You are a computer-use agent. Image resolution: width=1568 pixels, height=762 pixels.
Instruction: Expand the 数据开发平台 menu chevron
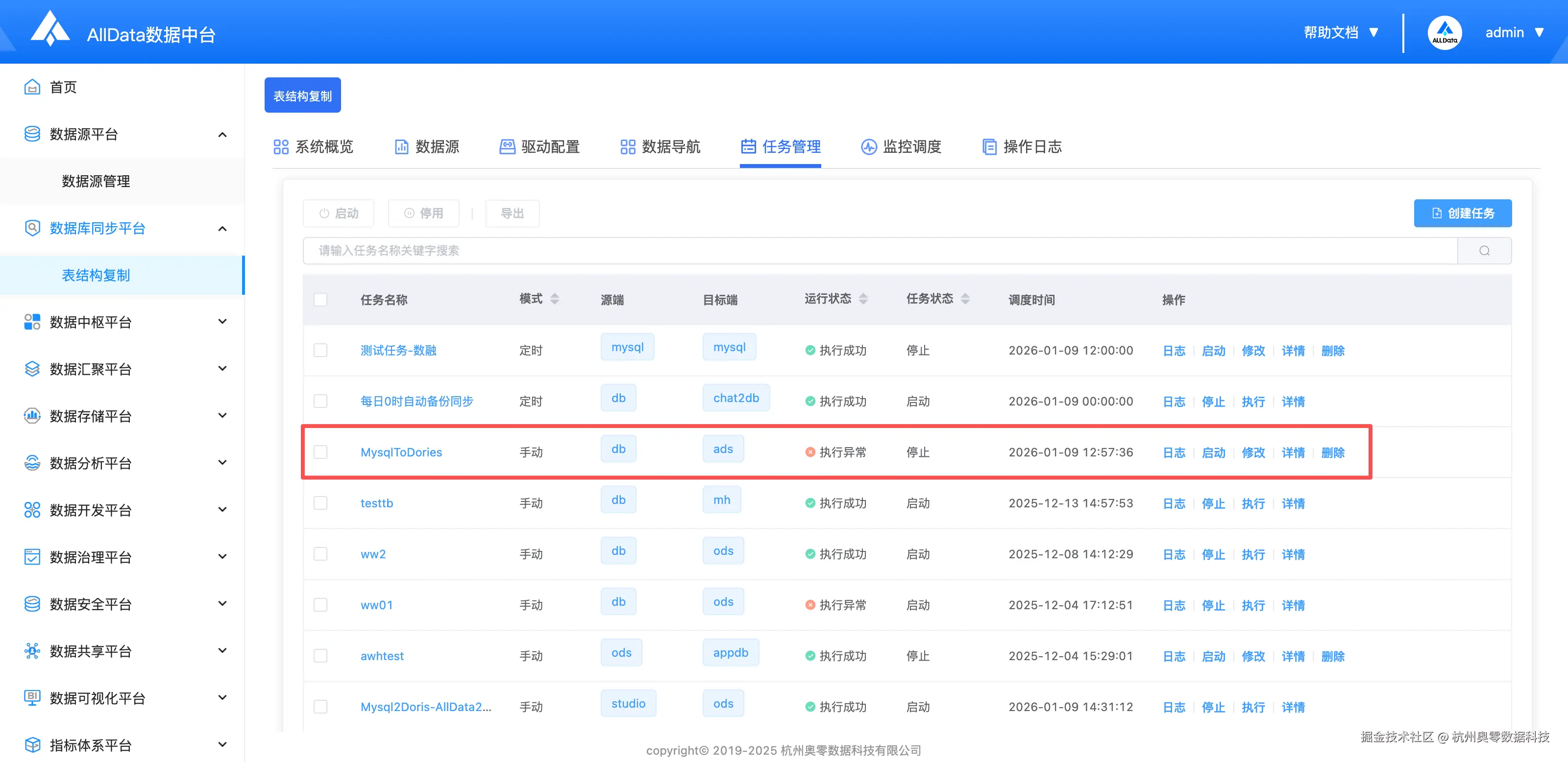pyautogui.click(x=222, y=510)
